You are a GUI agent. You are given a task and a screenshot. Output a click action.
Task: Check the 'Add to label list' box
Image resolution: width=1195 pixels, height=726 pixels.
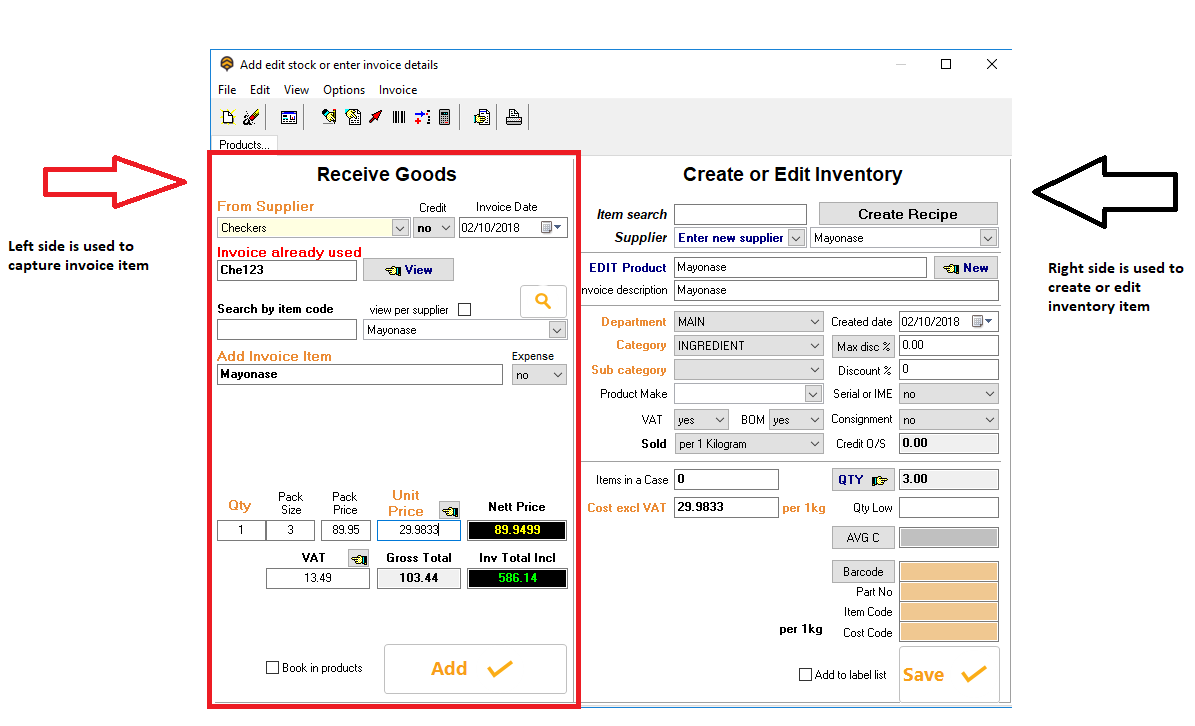[806, 675]
